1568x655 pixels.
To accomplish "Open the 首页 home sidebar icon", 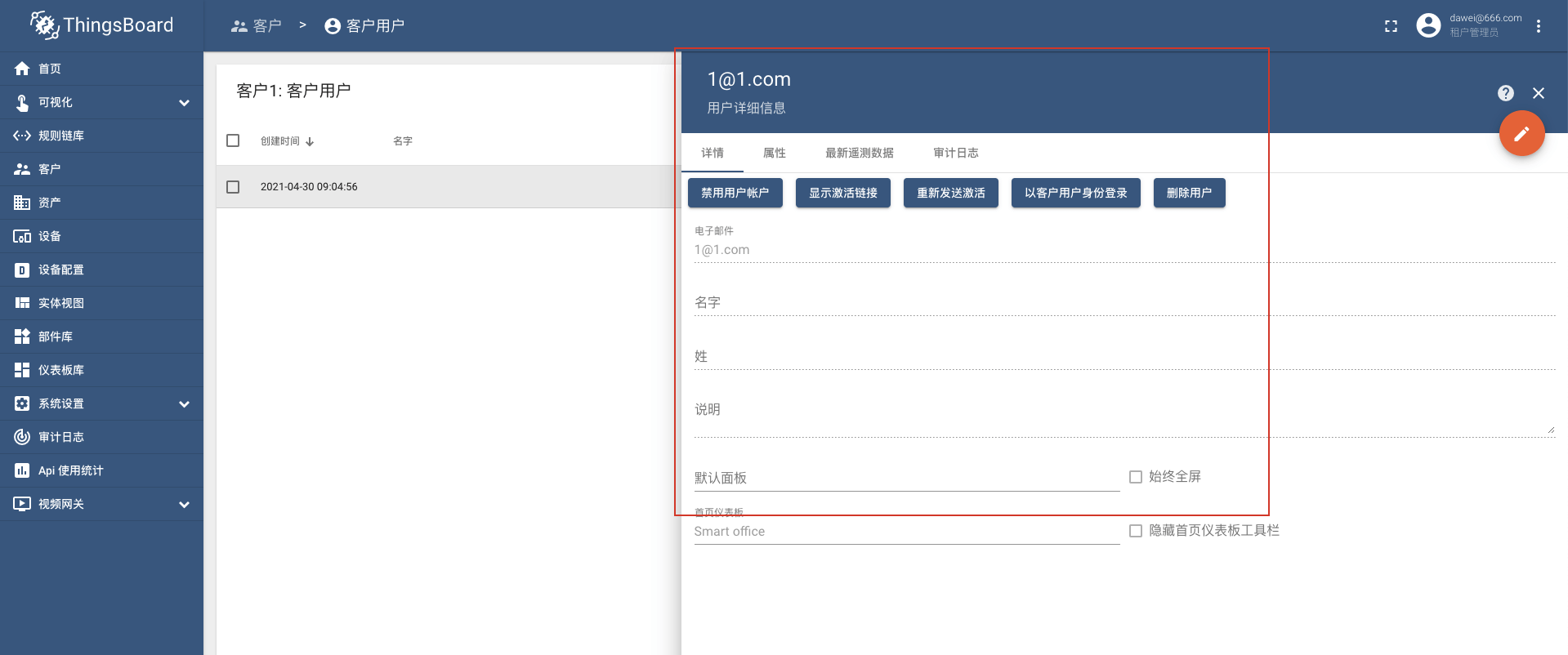I will tap(22, 69).
